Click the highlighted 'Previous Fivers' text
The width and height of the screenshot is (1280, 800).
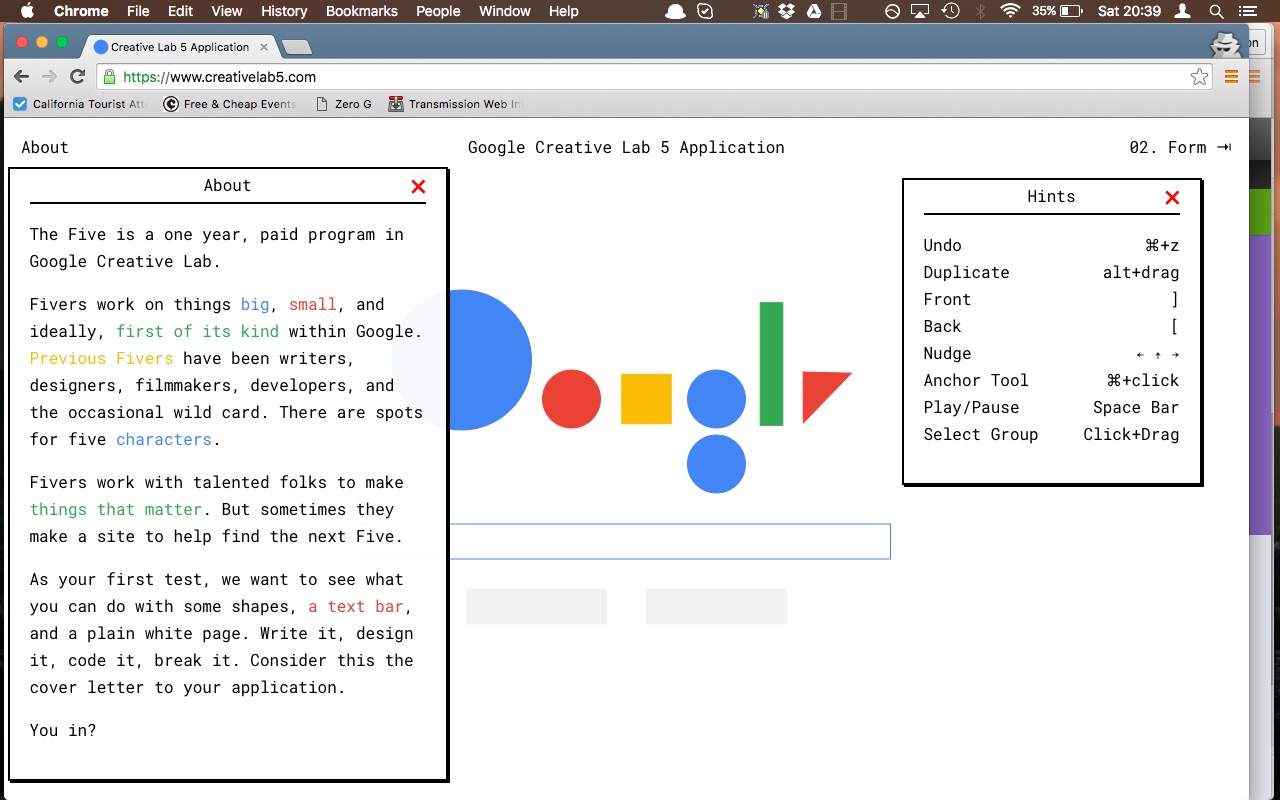[x=101, y=358]
